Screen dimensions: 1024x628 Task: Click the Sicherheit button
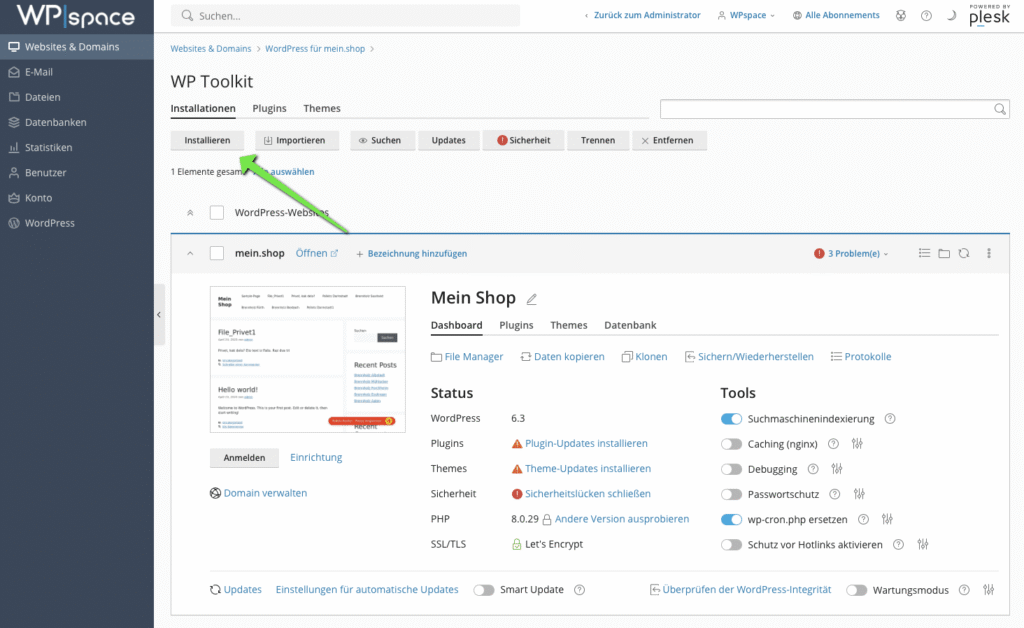pos(523,140)
